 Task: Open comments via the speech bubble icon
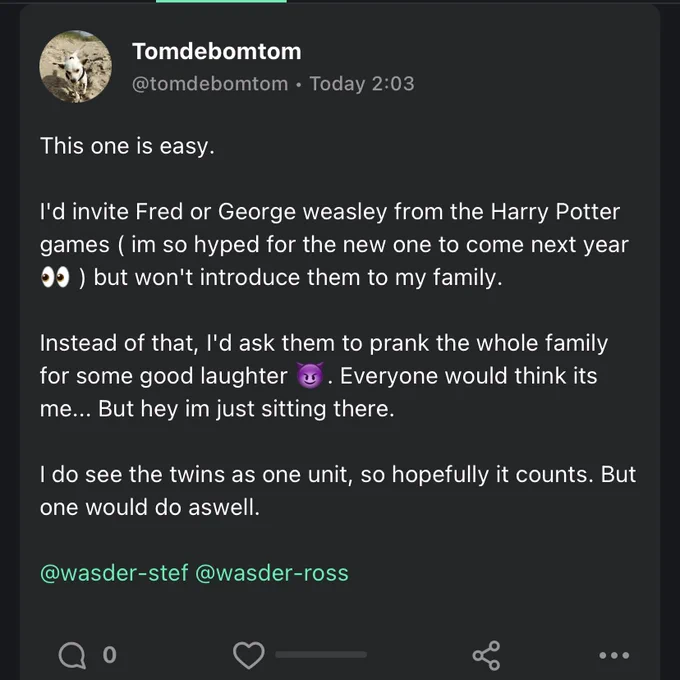(x=72, y=655)
